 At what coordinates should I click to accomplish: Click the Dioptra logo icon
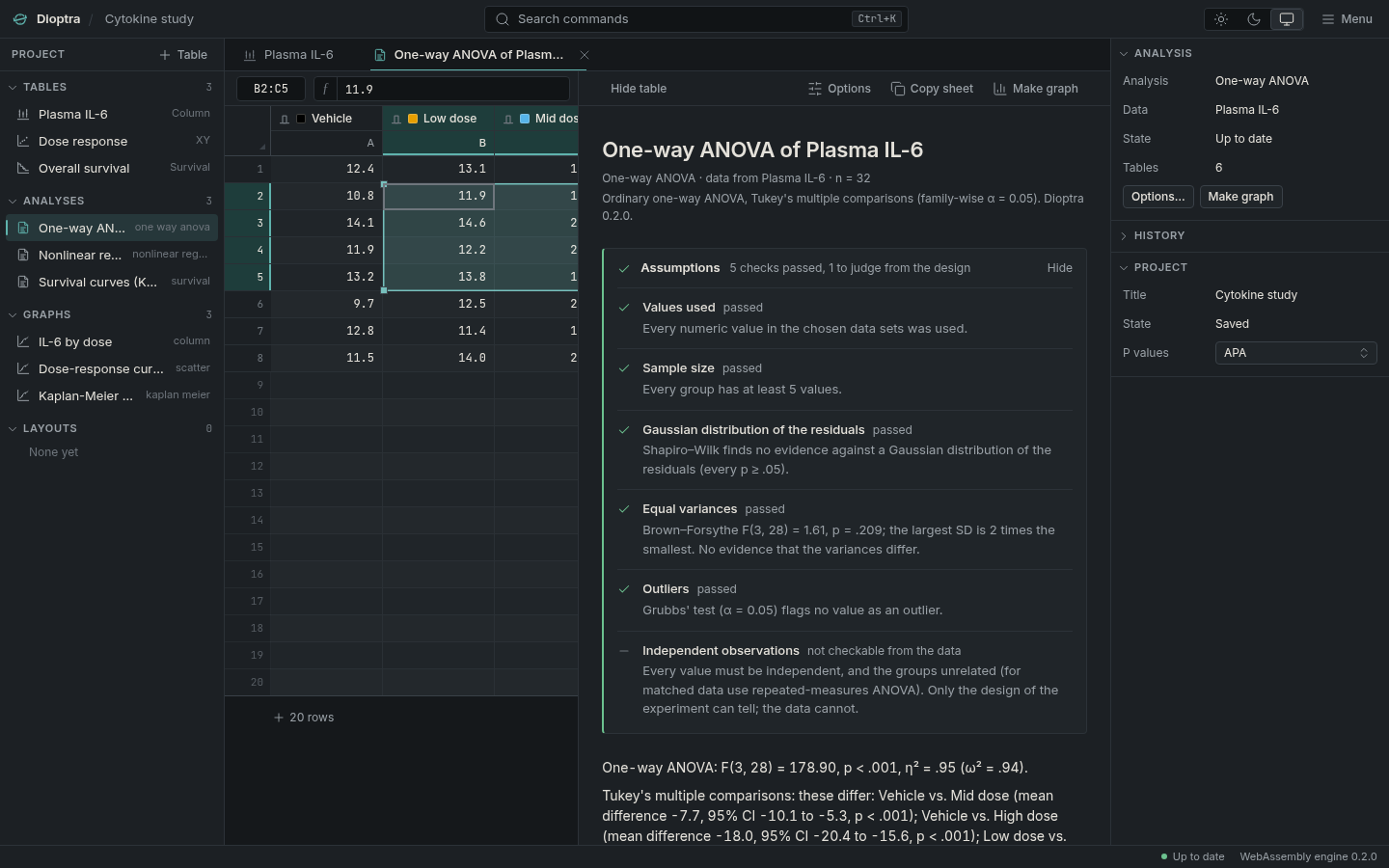[x=19, y=19]
